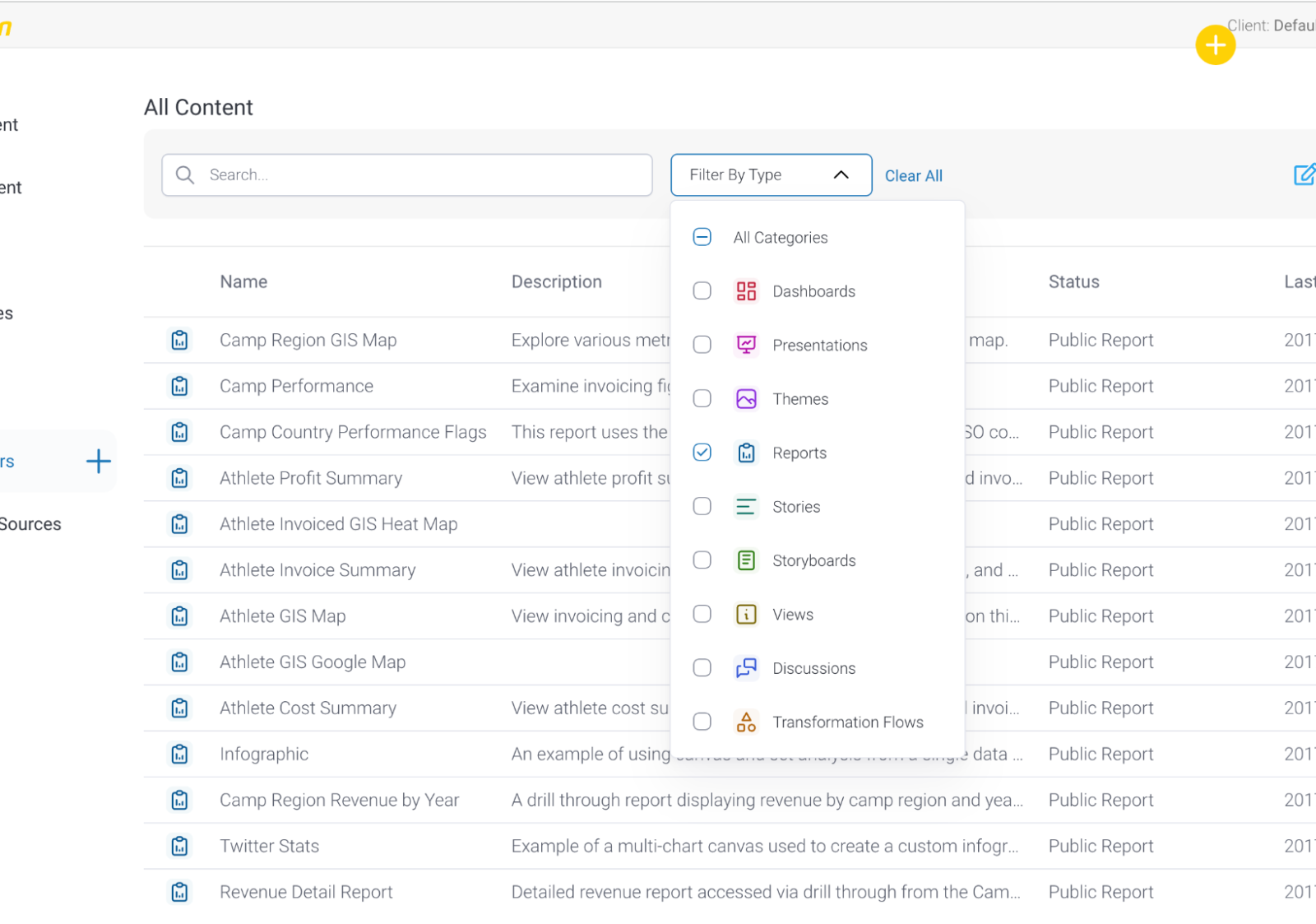The height and width of the screenshot is (924, 1316).
Task: Select Views in the filter list
Action: [792, 615]
